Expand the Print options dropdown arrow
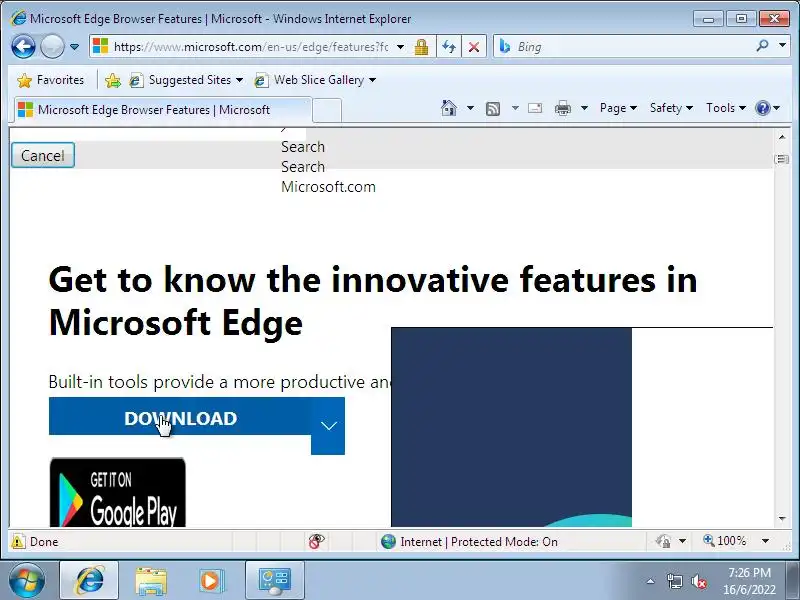800x600 pixels. 585,108
